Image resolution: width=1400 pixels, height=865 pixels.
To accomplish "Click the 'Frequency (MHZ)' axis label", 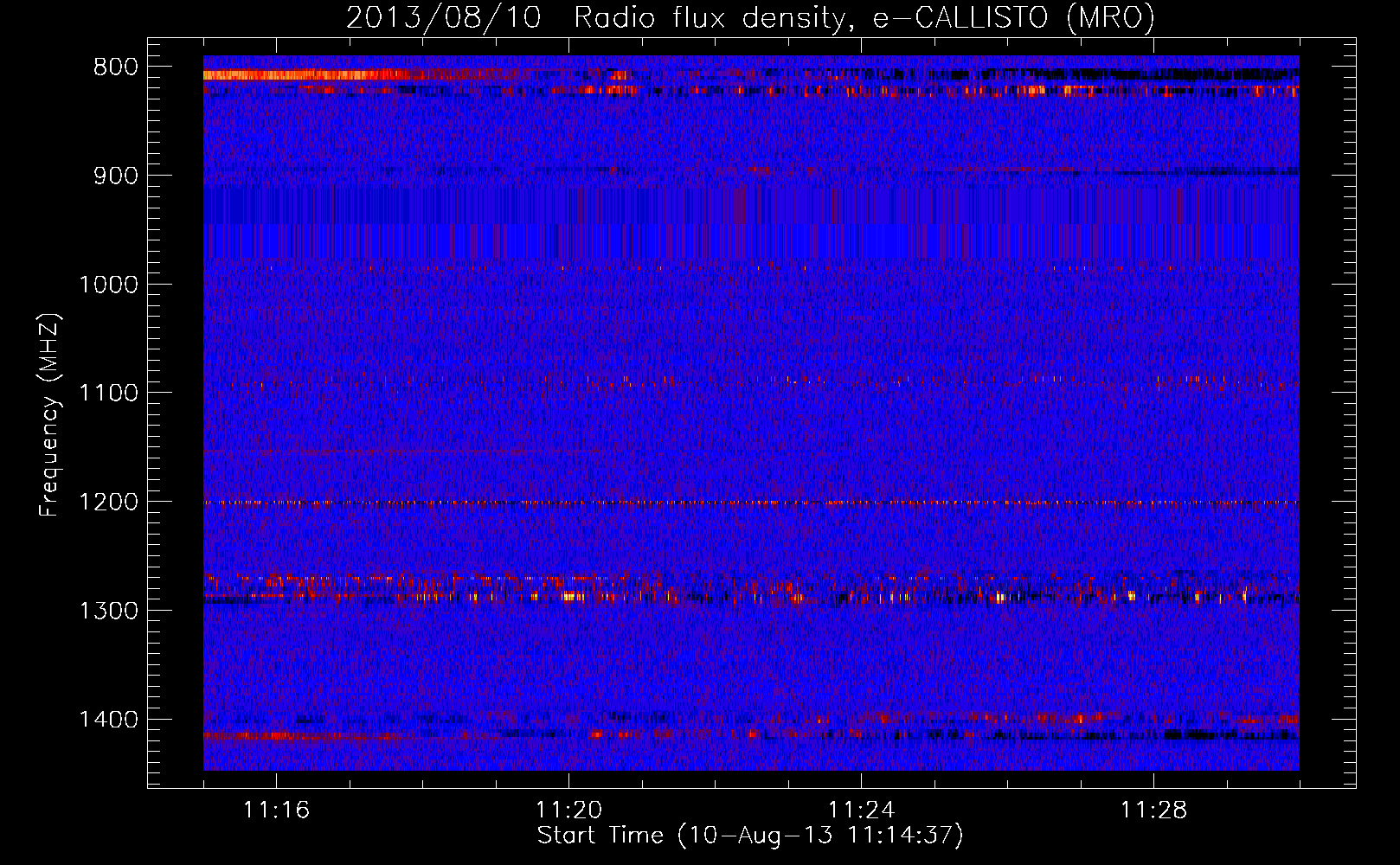I will tap(49, 415).
